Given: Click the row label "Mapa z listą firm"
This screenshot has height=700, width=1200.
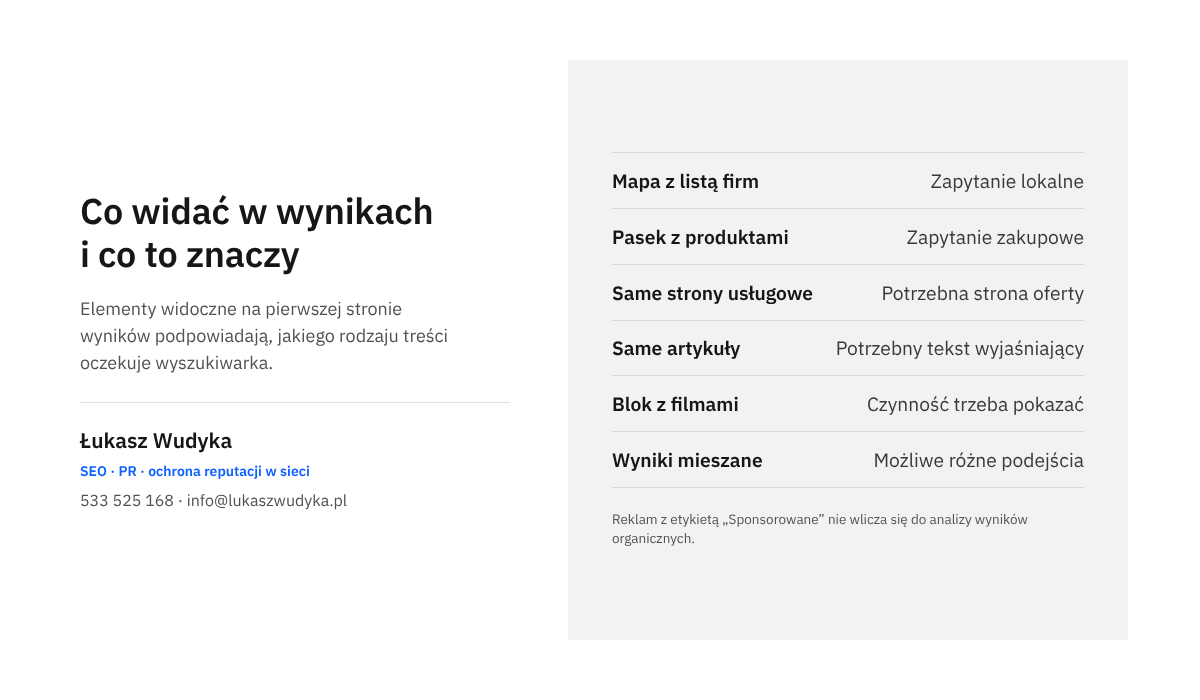Looking at the screenshot, I should click(x=685, y=182).
